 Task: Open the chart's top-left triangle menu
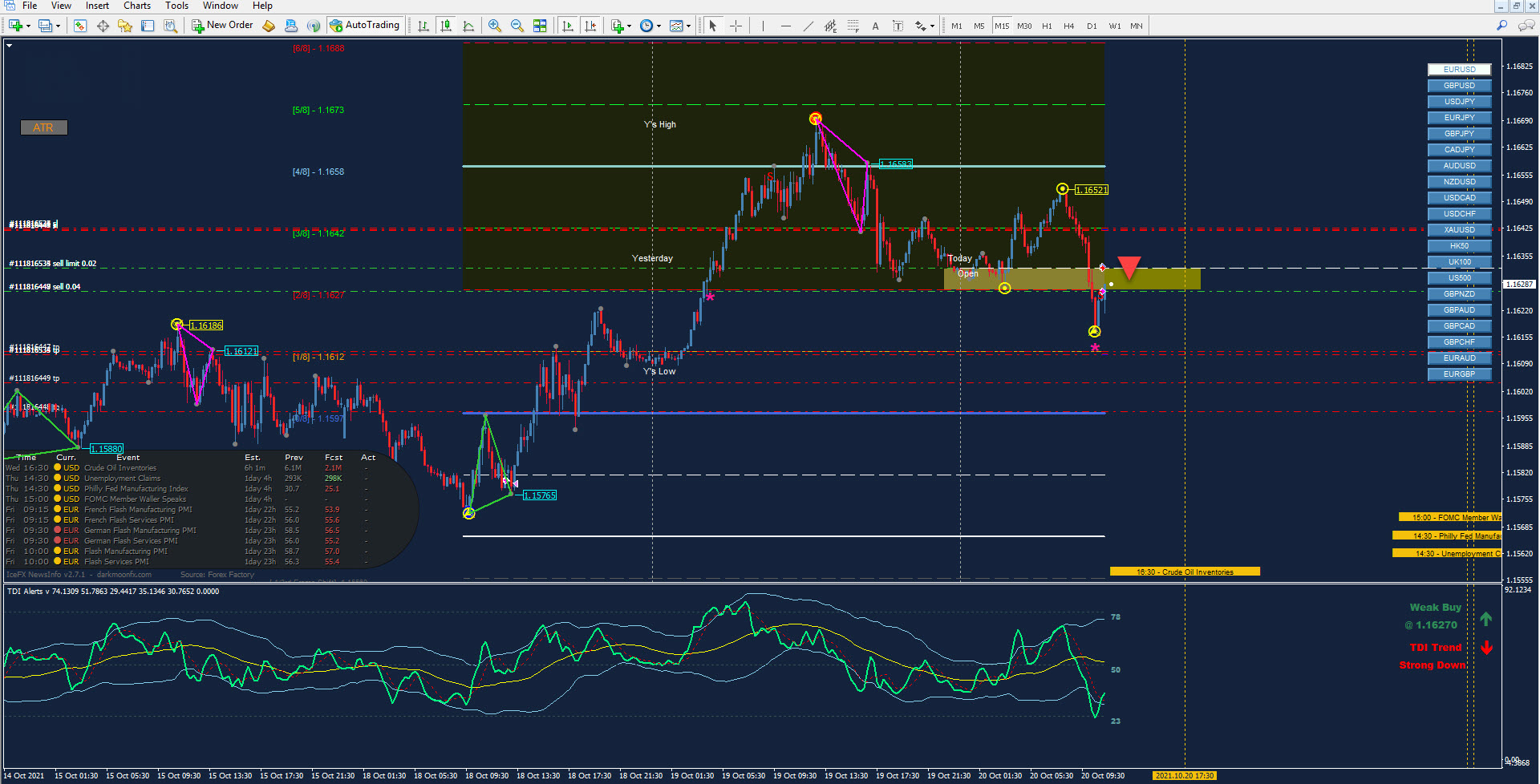(x=9, y=46)
